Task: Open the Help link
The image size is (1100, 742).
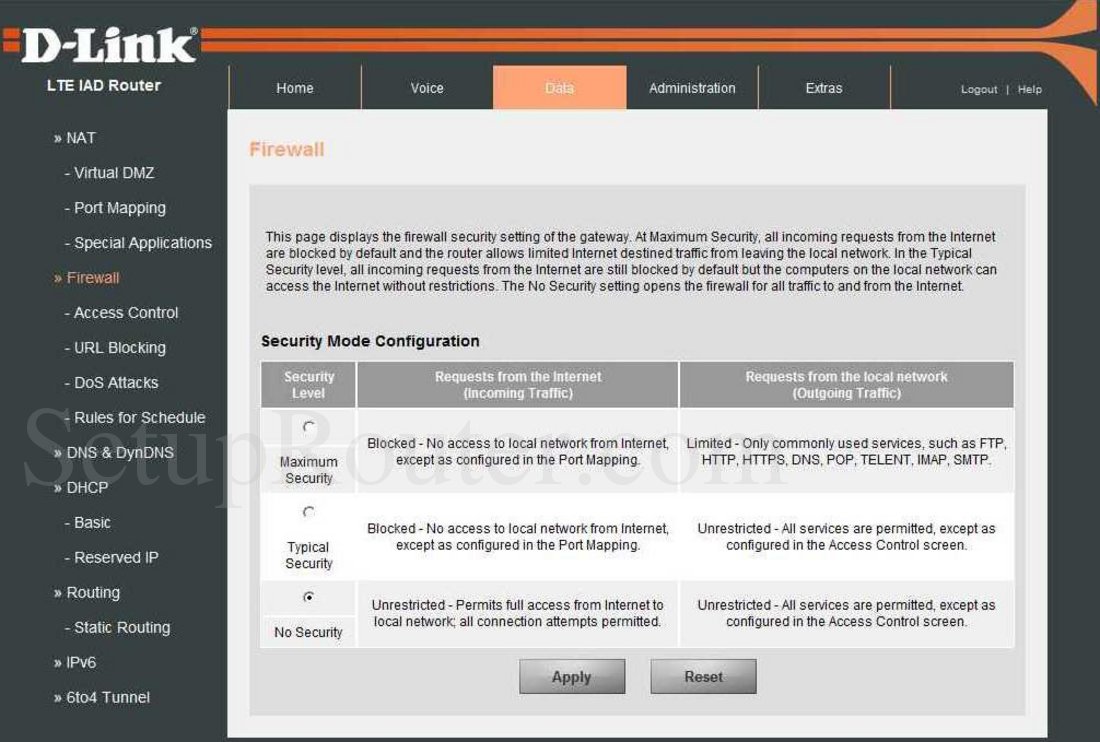Action: (x=1029, y=89)
